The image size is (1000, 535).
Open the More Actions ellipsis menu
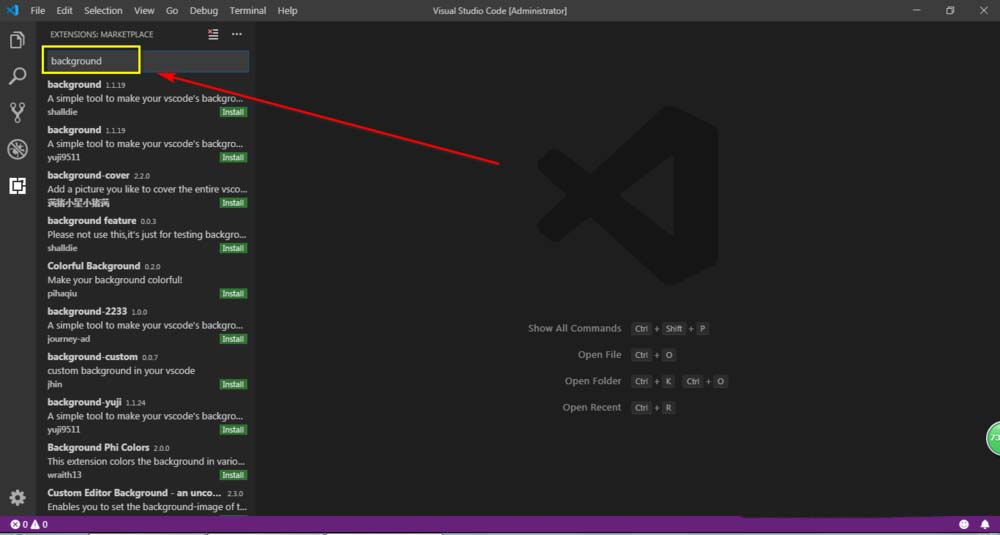click(237, 34)
